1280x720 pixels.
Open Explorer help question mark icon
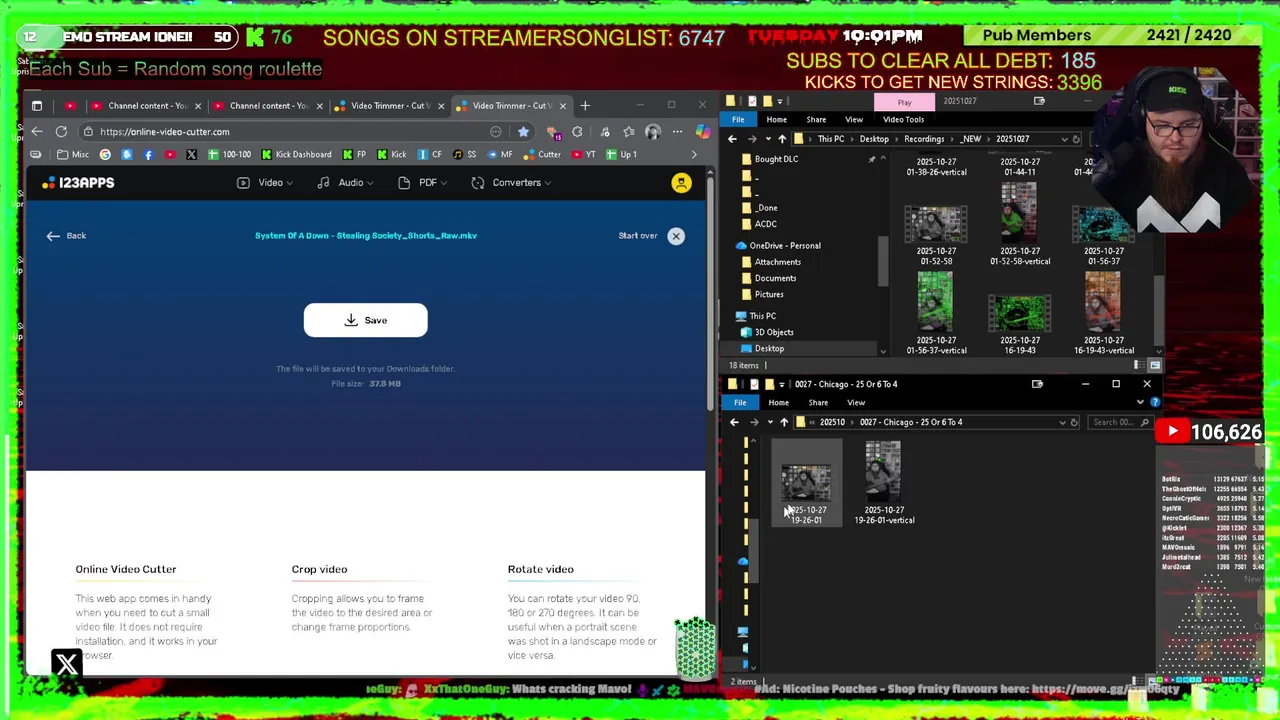[1155, 403]
